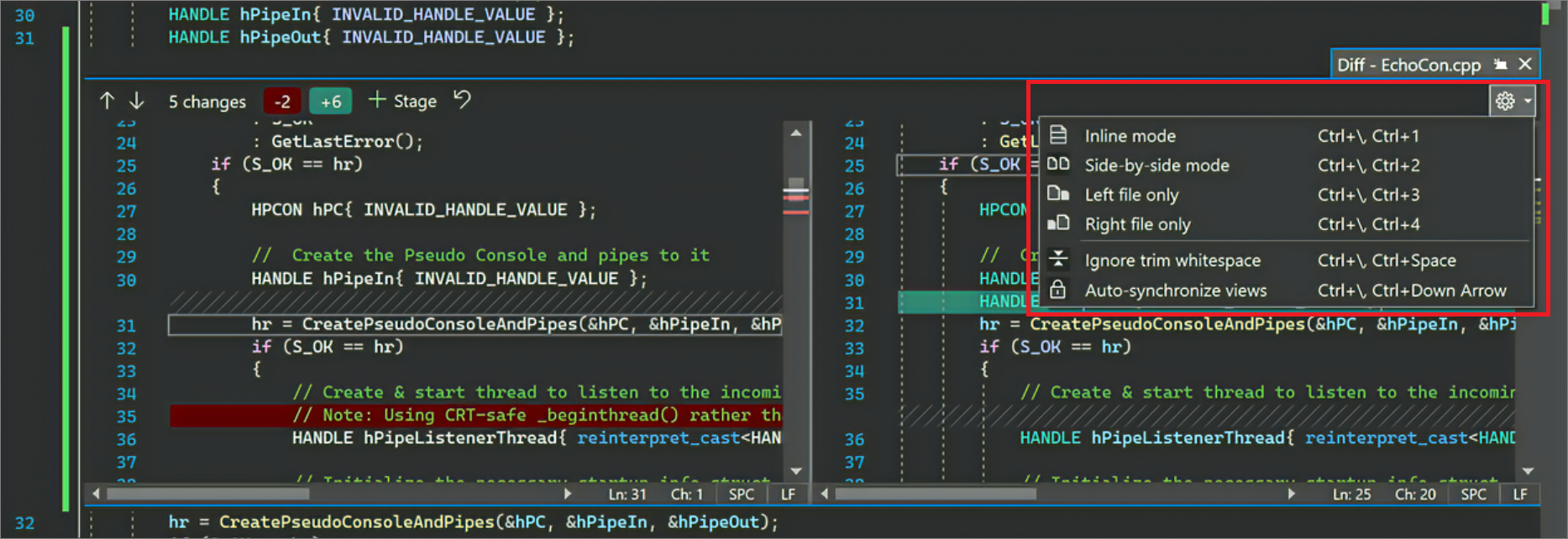Switch to Side-by-side mode
Screen dimensions: 1568x539
(1156, 165)
